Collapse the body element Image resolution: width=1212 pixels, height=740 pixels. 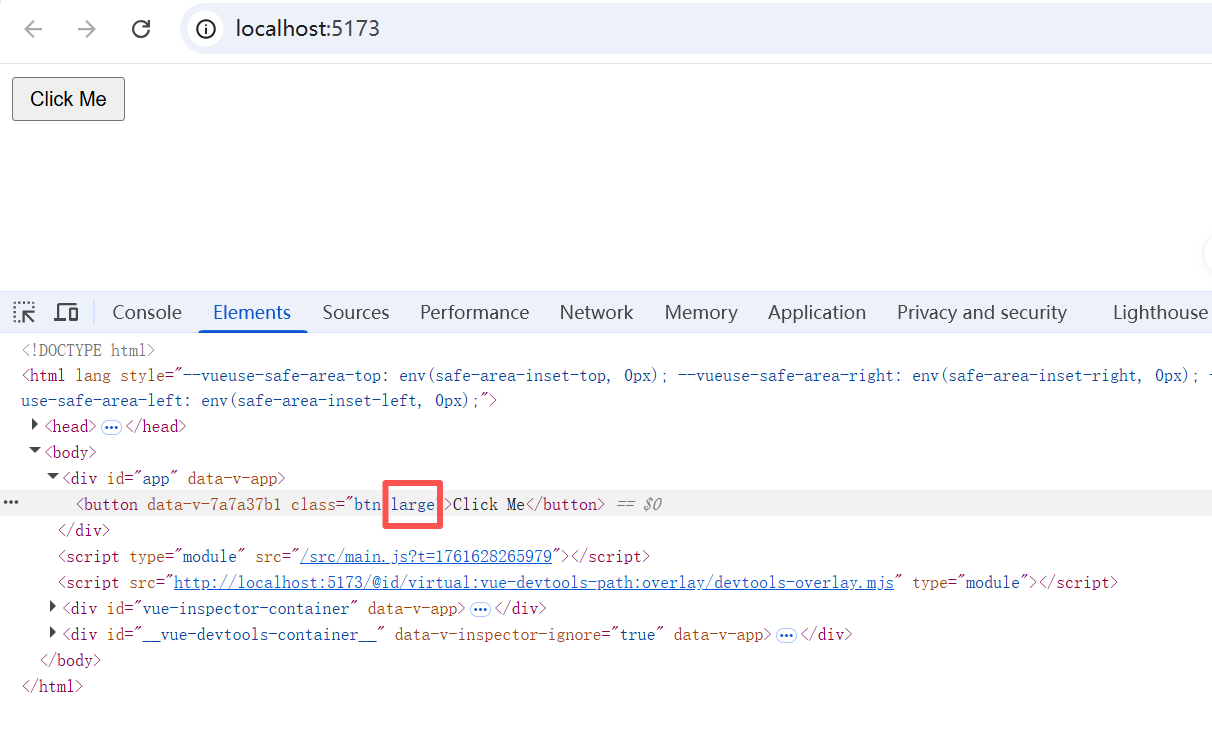tap(35, 451)
